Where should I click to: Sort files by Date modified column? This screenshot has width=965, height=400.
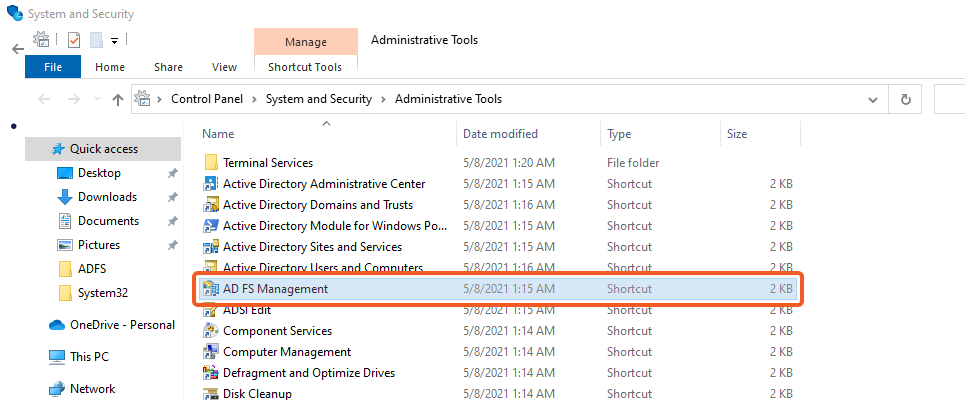(500, 134)
